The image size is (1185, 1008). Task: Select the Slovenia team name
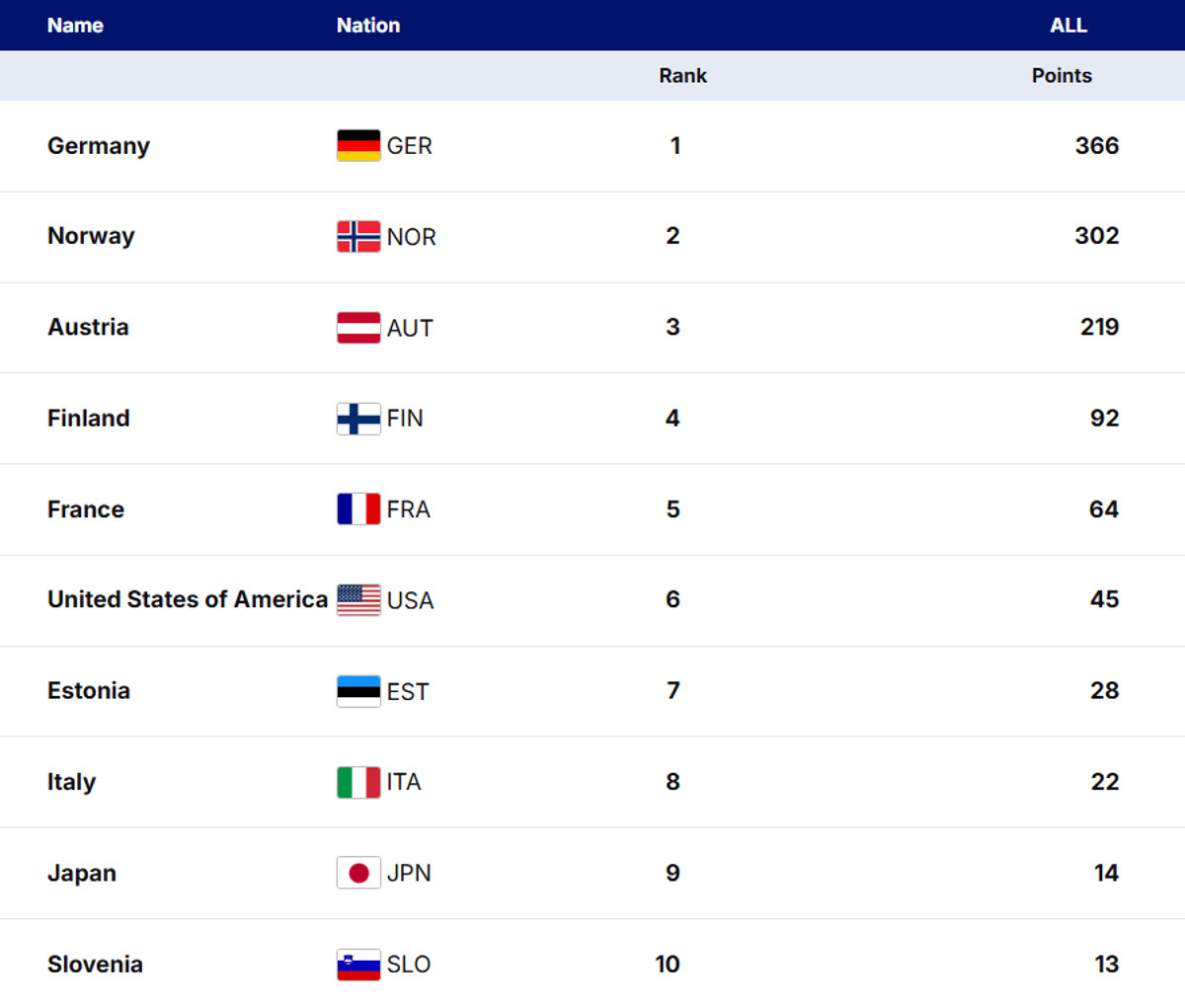(x=95, y=965)
